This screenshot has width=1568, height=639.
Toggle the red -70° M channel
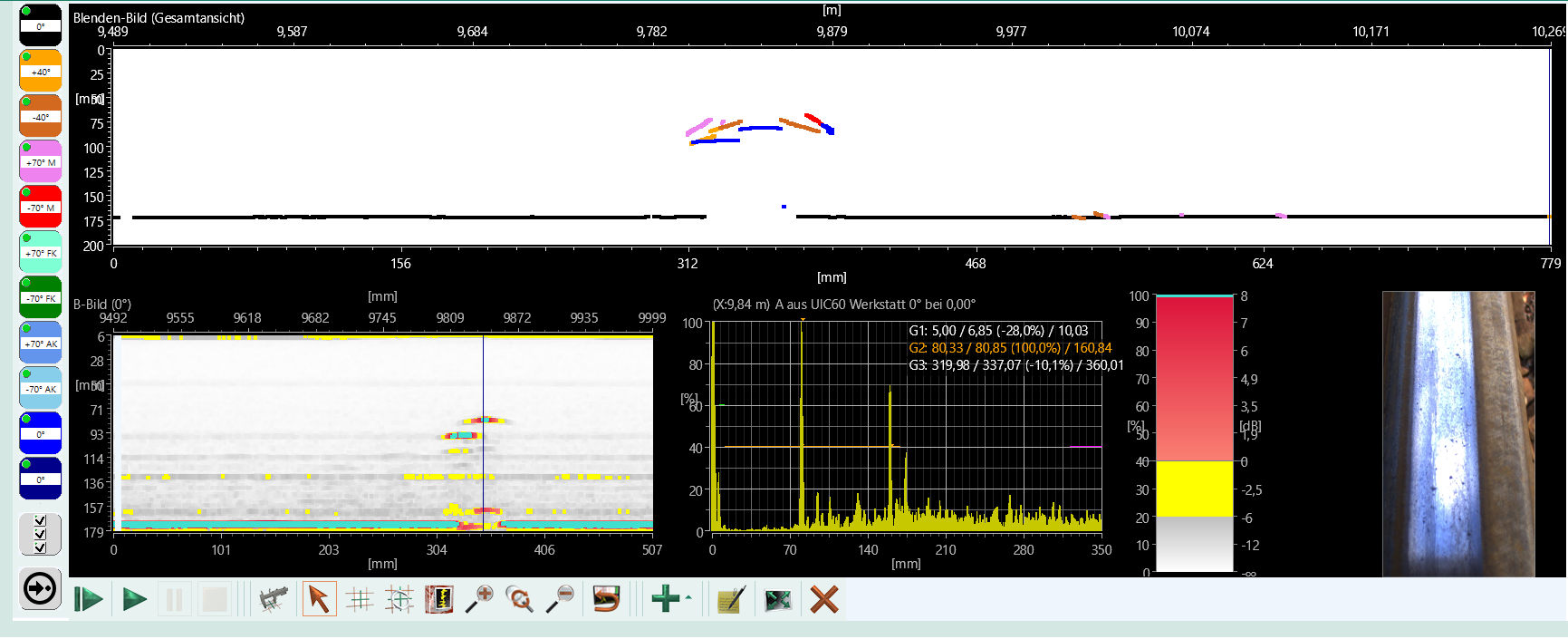[41, 207]
